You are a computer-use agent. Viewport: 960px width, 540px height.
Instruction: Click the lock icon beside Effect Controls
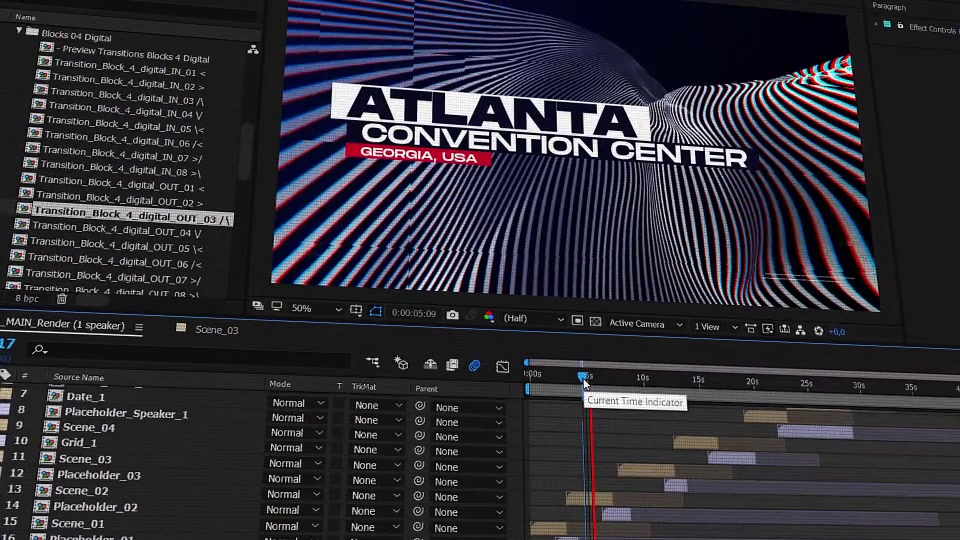(900, 26)
